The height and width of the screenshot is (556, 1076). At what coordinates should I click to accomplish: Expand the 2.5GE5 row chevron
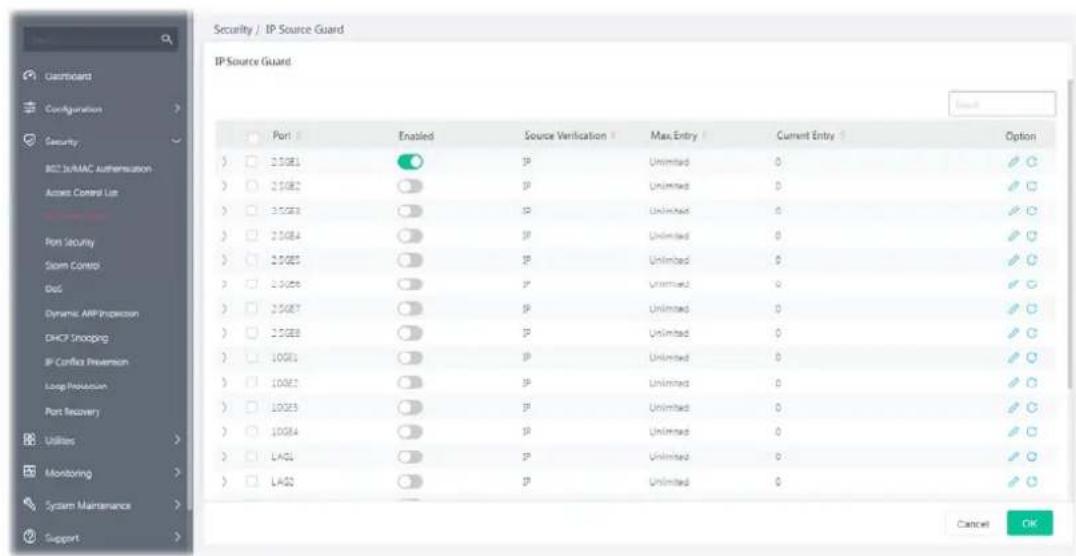coord(225,261)
